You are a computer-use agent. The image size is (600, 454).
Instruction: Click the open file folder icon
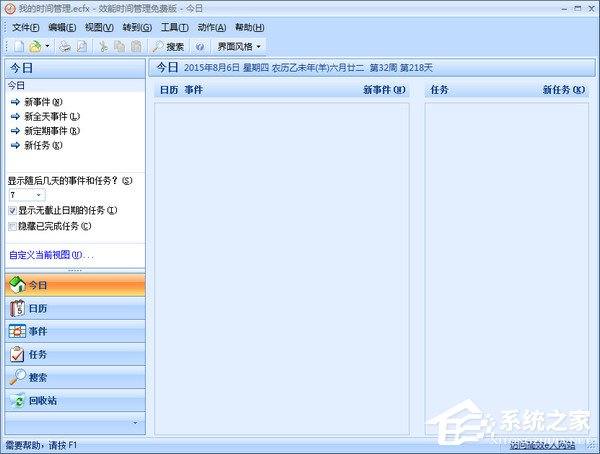tap(35, 47)
